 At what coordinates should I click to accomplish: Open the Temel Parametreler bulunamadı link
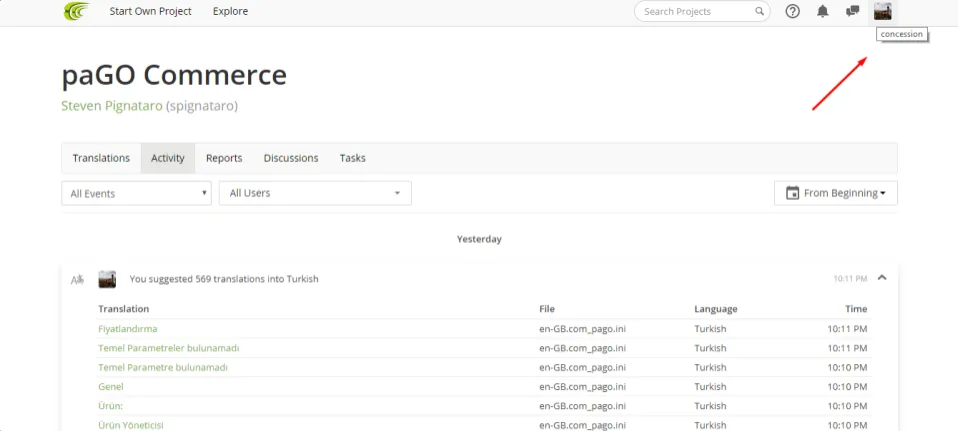pos(169,348)
